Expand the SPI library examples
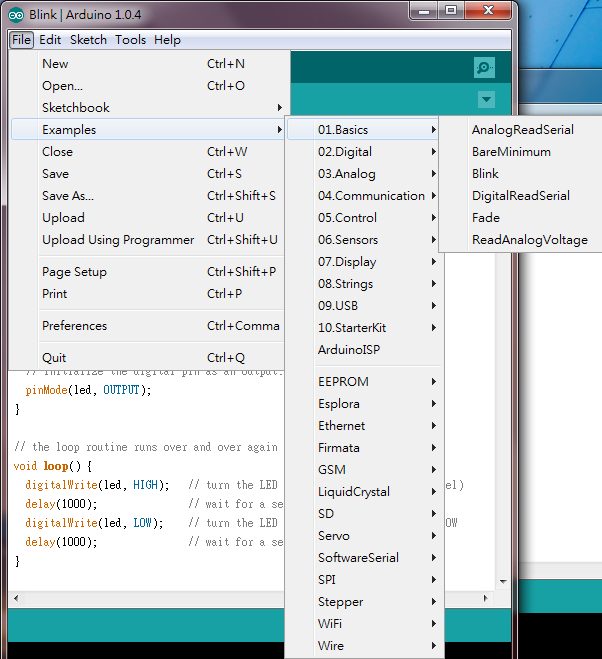 click(363, 580)
